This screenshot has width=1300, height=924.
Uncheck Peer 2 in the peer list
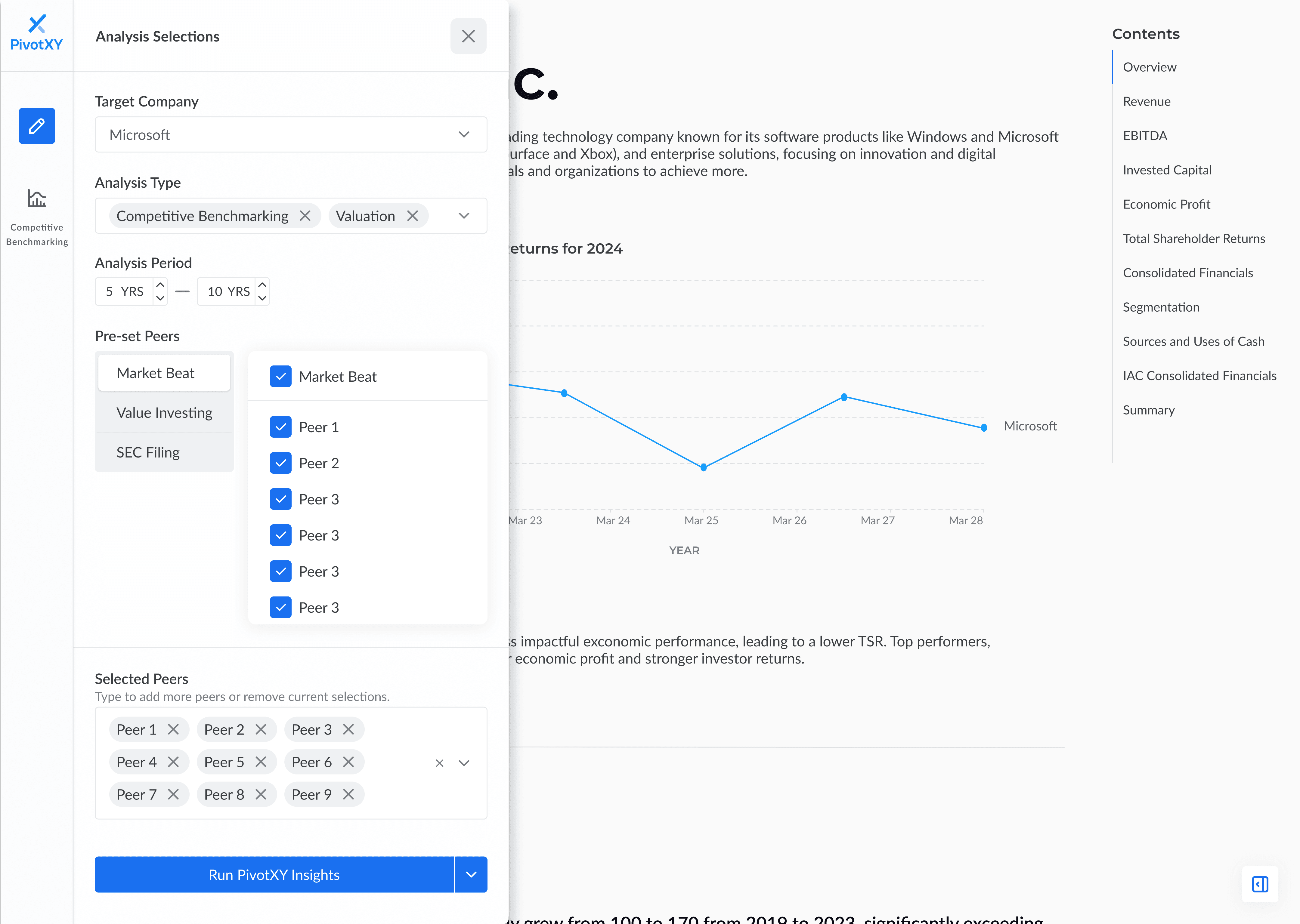[x=280, y=463]
